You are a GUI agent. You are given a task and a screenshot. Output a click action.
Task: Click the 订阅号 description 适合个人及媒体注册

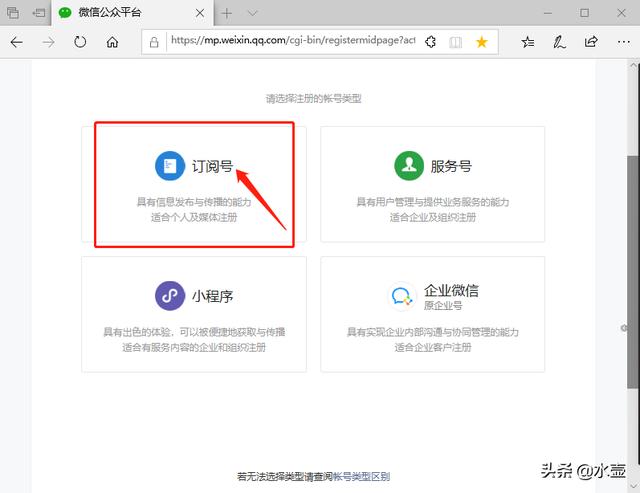pos(194,217)
